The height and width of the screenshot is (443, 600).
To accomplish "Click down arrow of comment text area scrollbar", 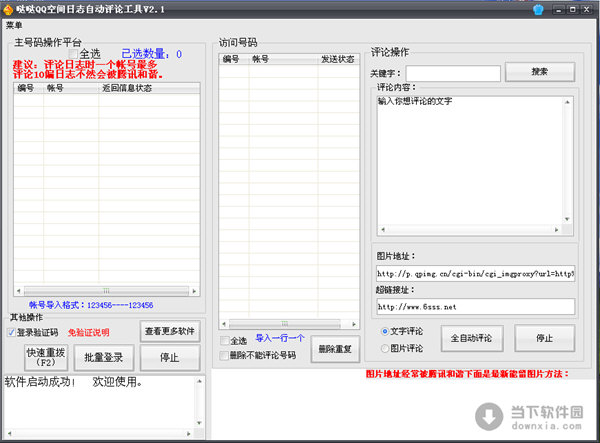I will (567, 219).
